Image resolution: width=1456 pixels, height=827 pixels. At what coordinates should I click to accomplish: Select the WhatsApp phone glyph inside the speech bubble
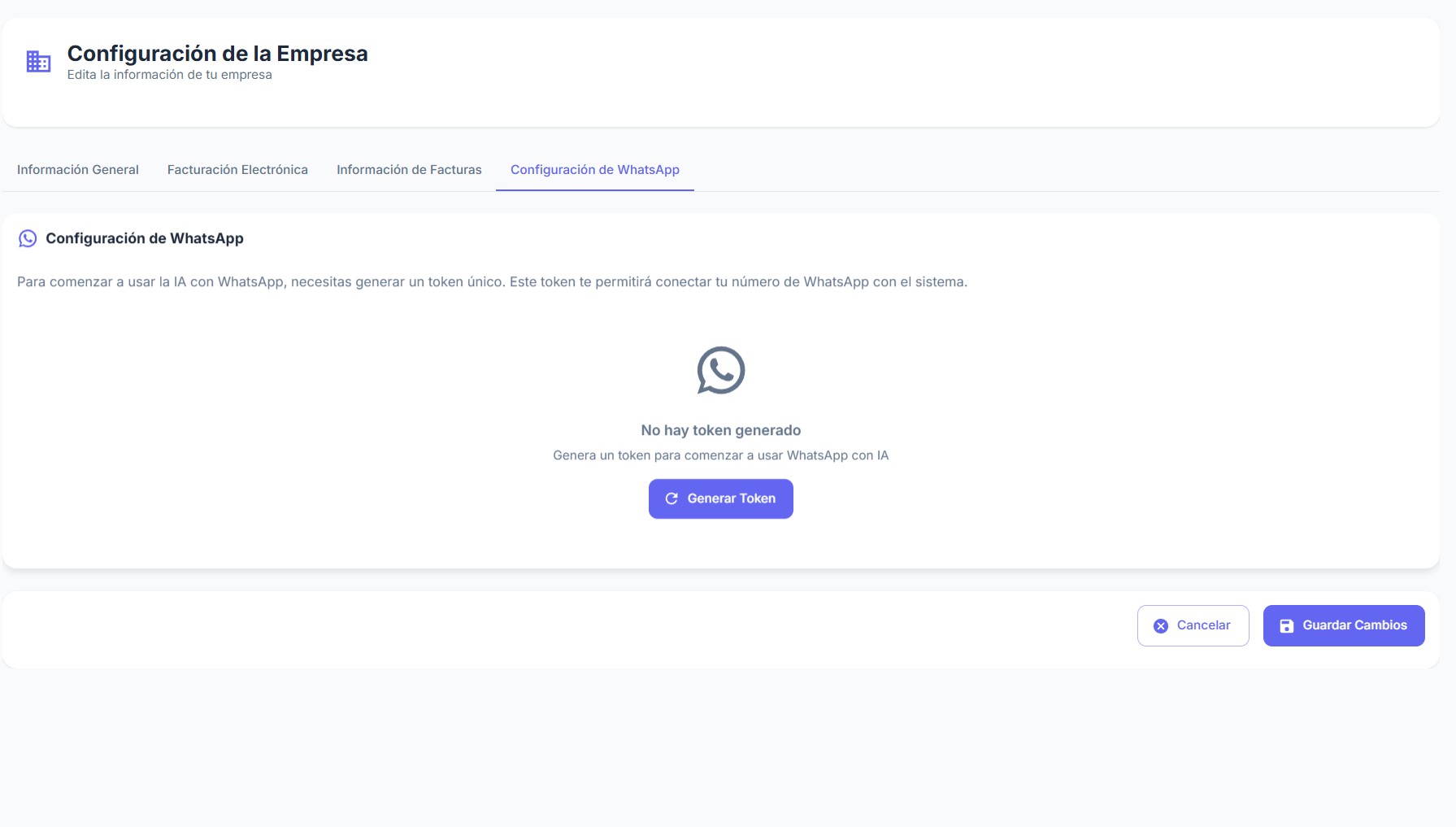(x=720, y=370)
